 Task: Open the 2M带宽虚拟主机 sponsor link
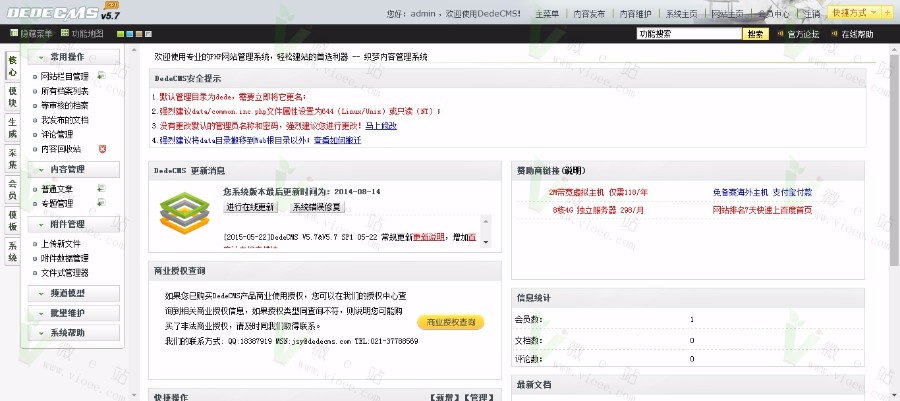598,193
